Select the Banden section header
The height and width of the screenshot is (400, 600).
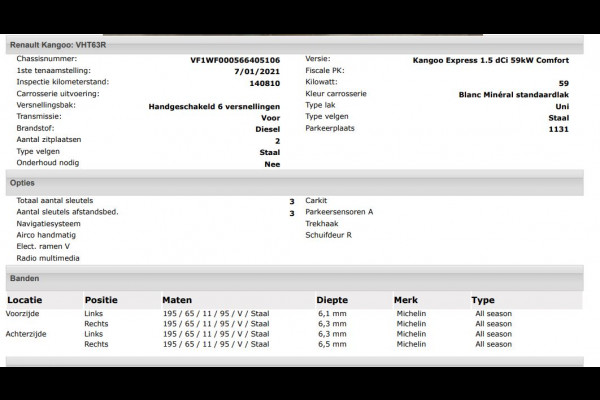click(x=25, y=278)
